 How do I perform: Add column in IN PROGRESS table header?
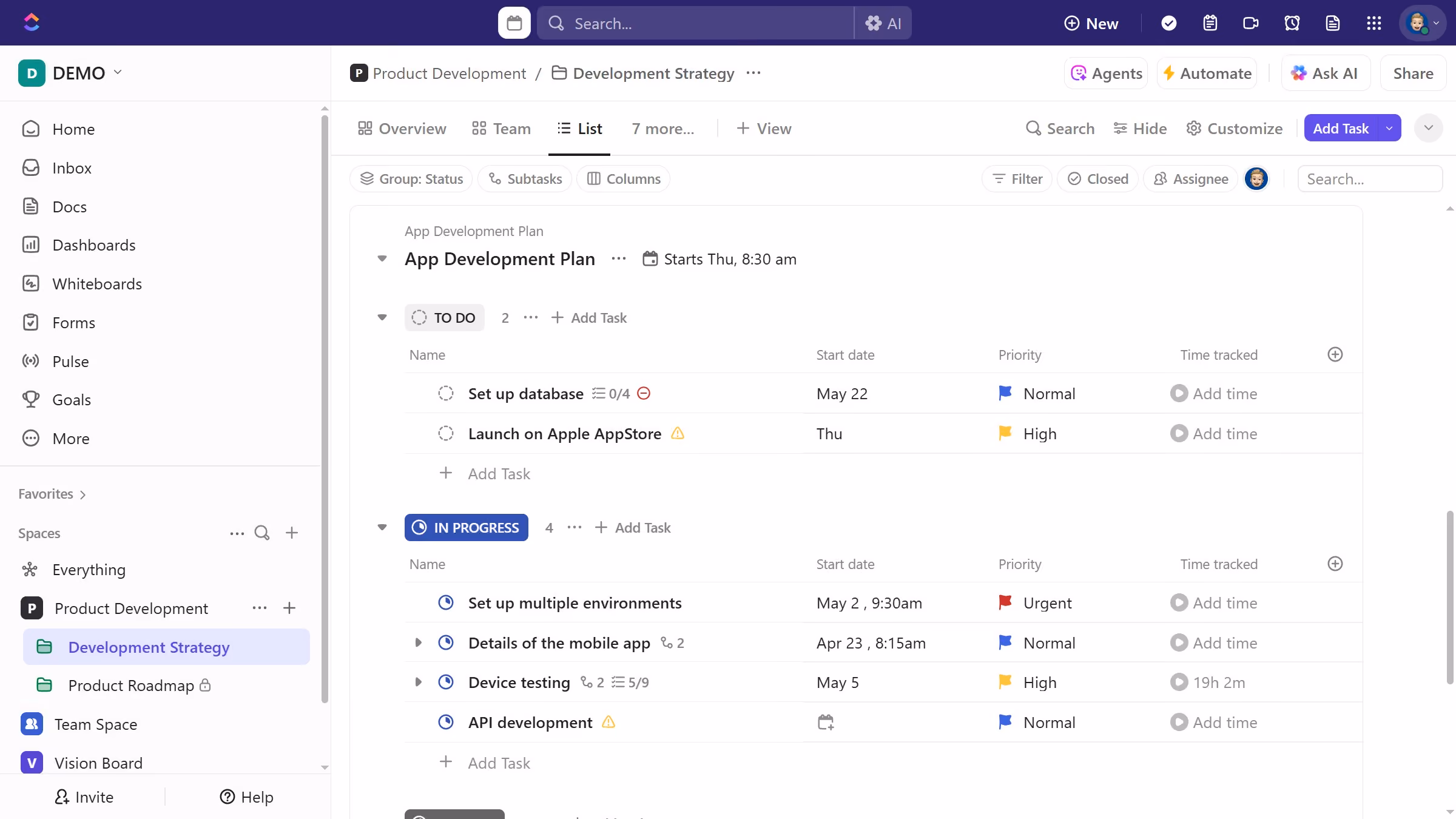point(1335,564)
